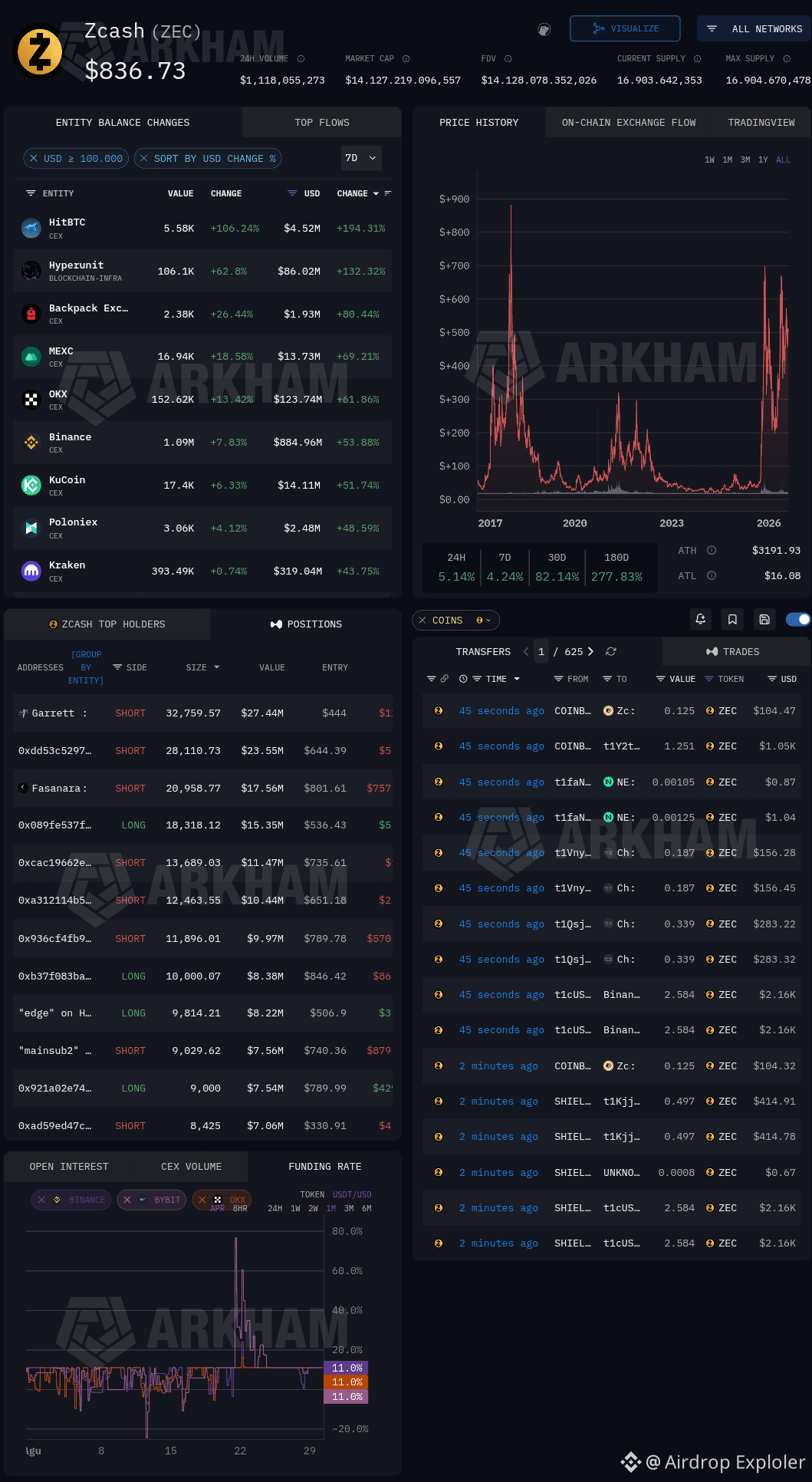Click the CoinGecko icon near Visualize
Screen dimensions: 812x1482
[x=544, y=29]
